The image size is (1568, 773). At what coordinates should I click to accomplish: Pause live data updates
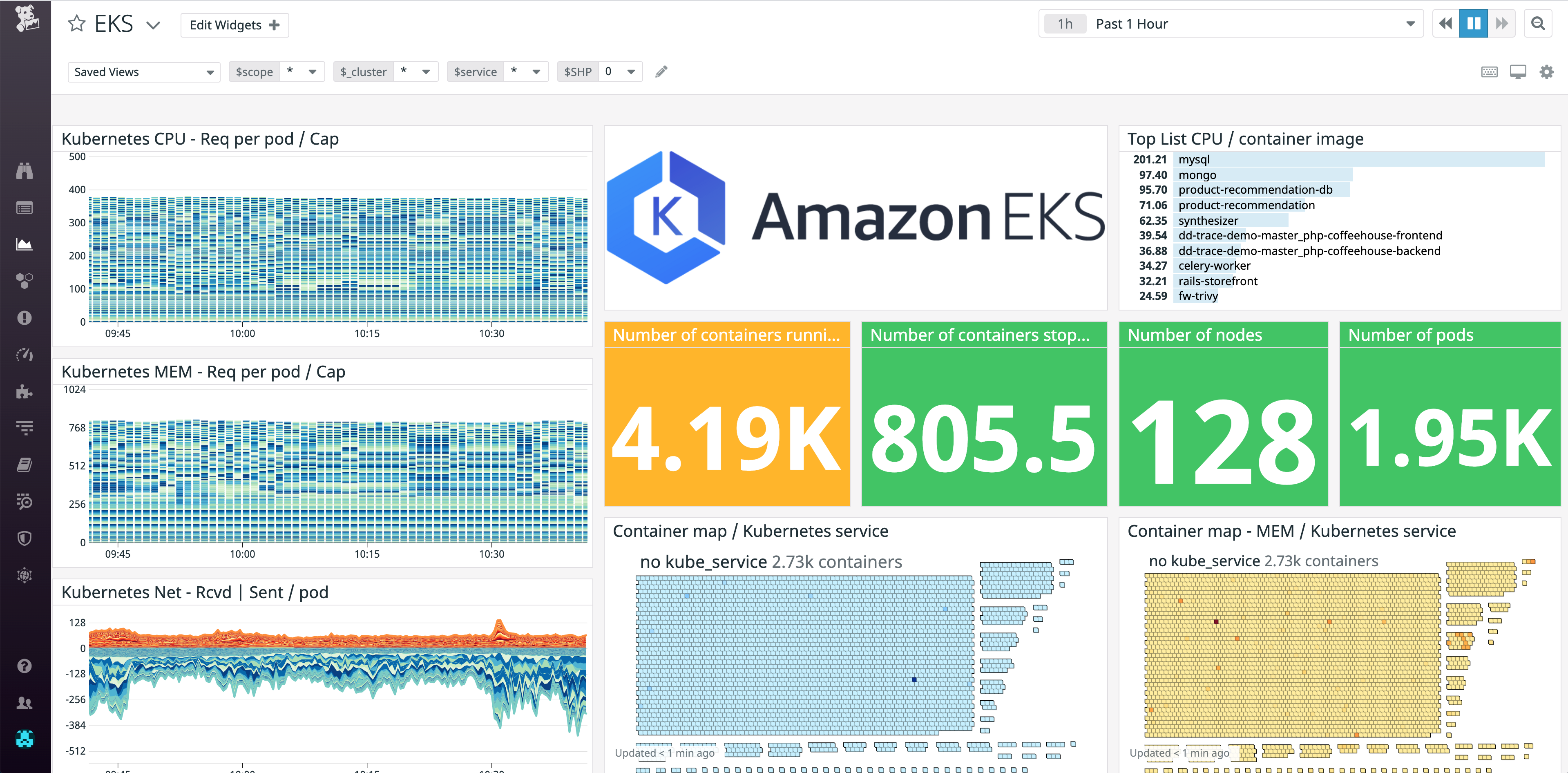click(1473, 22)
